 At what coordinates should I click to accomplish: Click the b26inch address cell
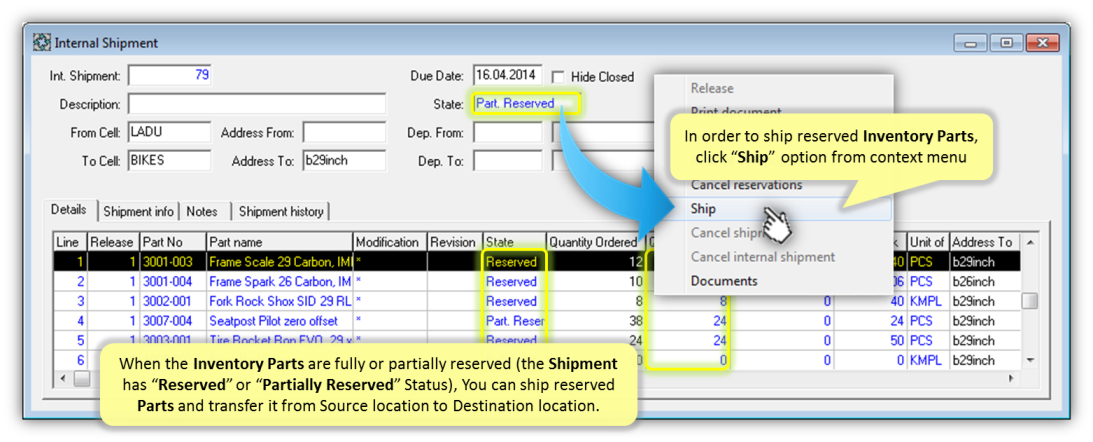[x=985, y=282]
